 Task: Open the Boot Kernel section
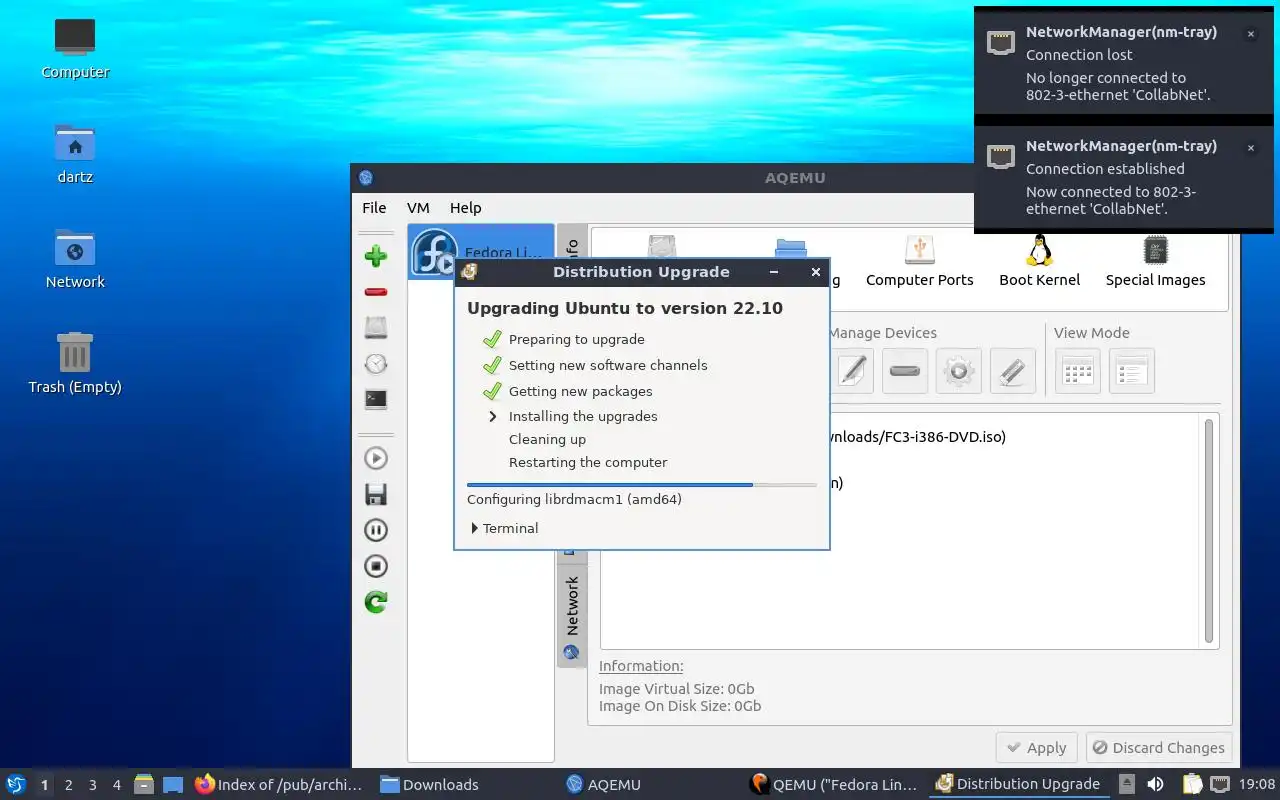1039,262
